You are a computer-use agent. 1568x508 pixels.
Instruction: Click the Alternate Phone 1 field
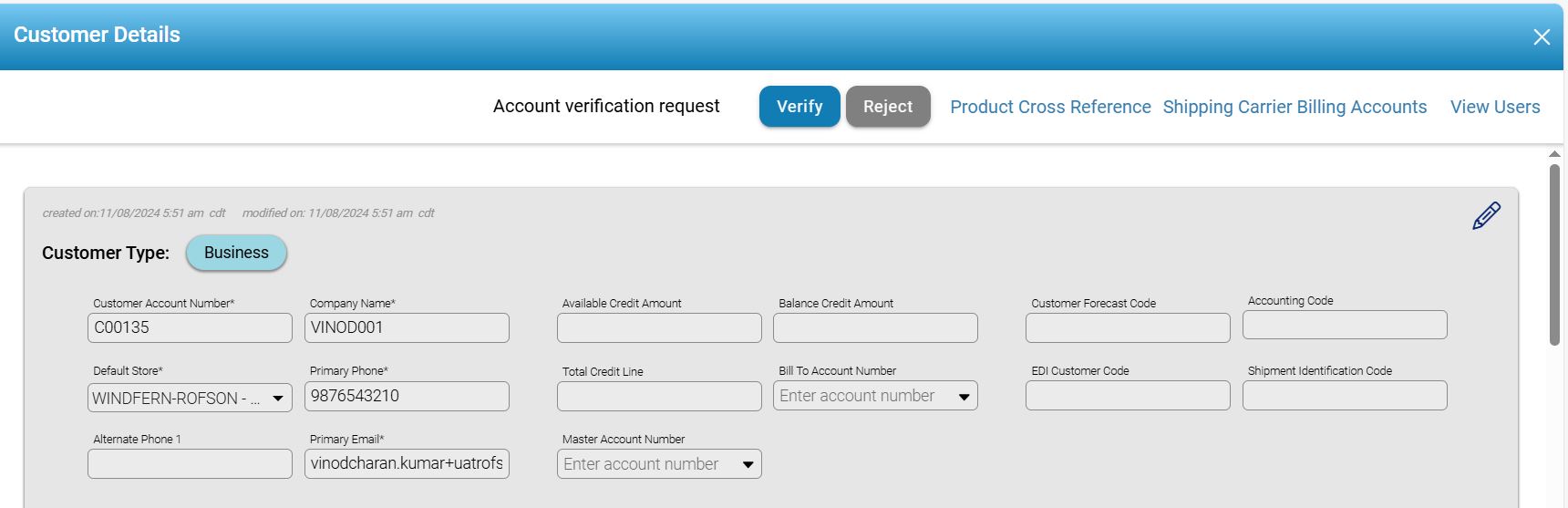click(x=190, y=463)
